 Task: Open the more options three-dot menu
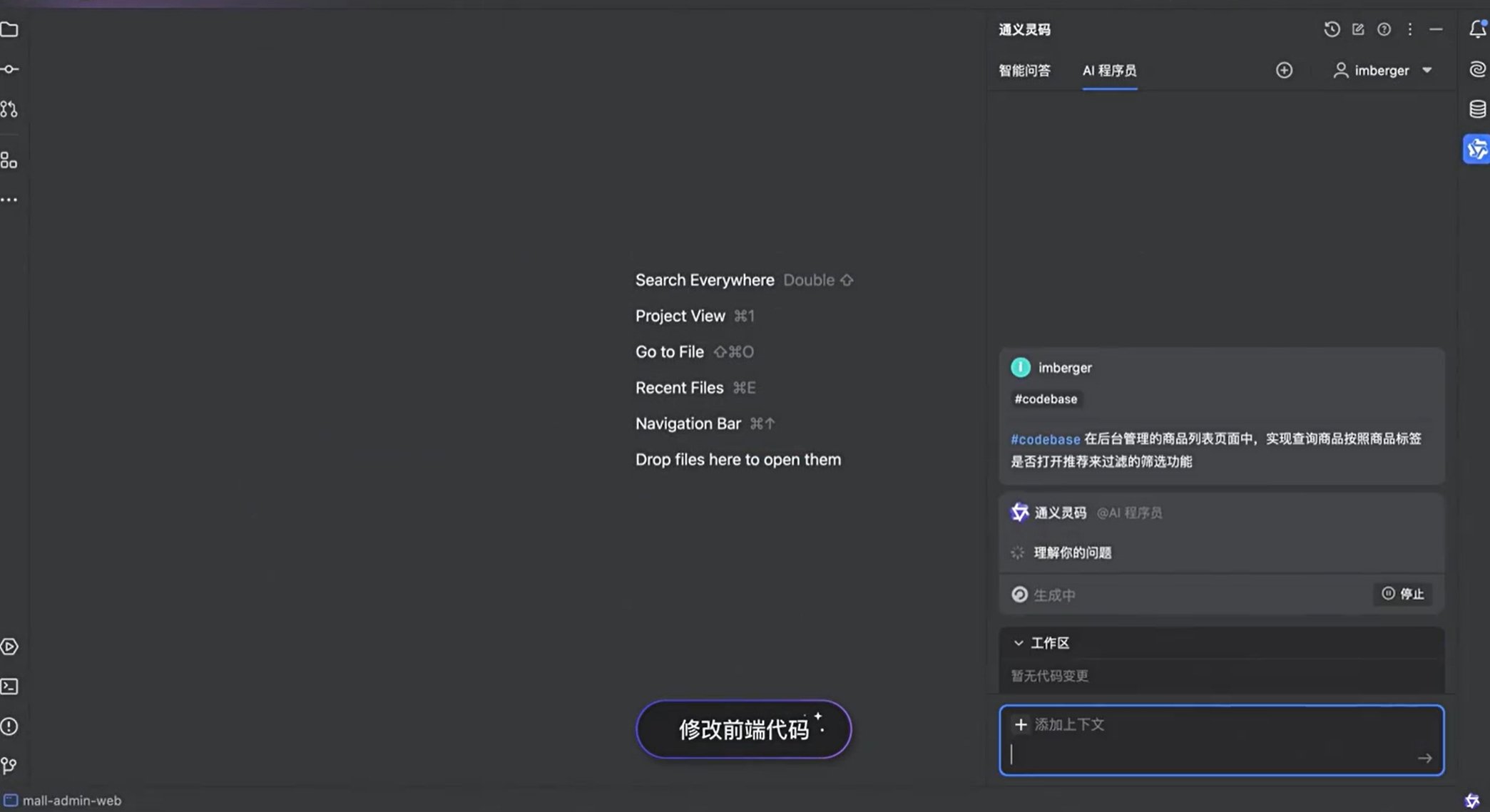pos(1410,29)
